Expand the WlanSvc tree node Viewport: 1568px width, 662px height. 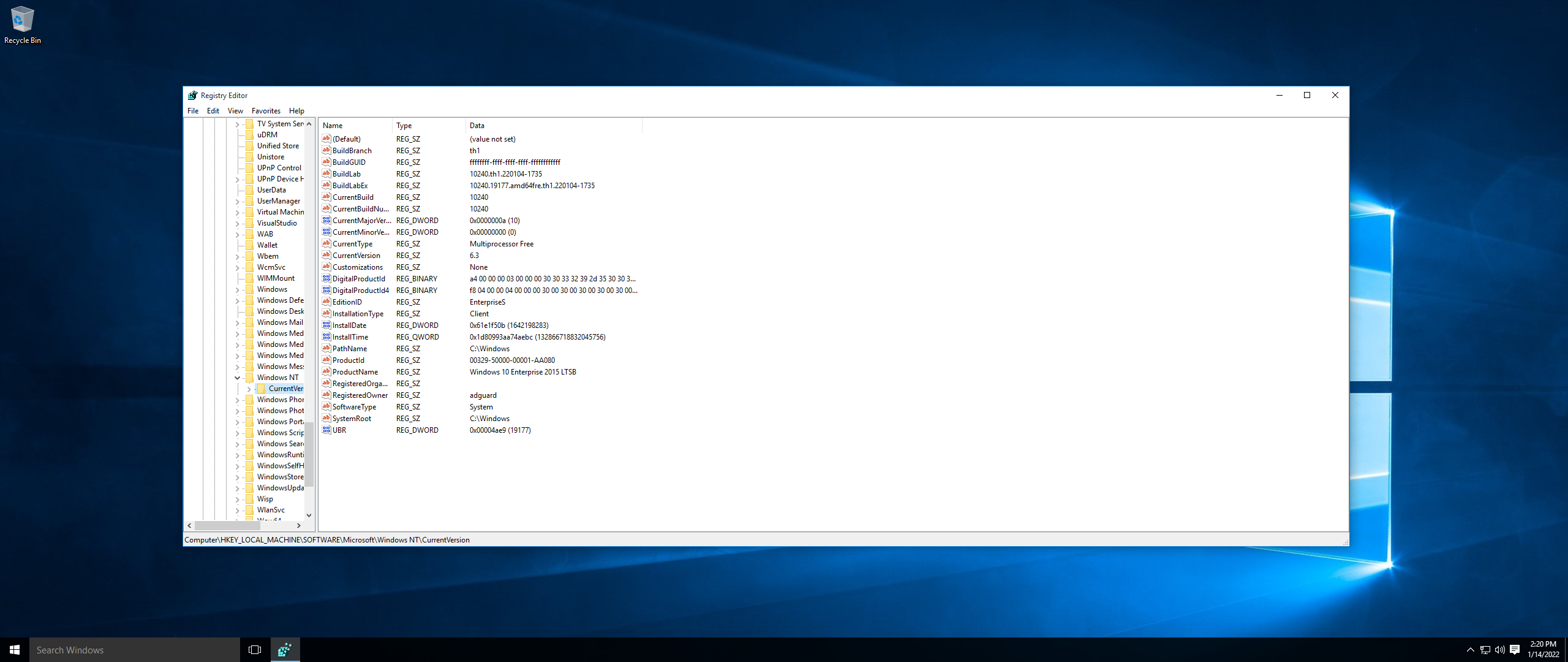pos(238,510)
